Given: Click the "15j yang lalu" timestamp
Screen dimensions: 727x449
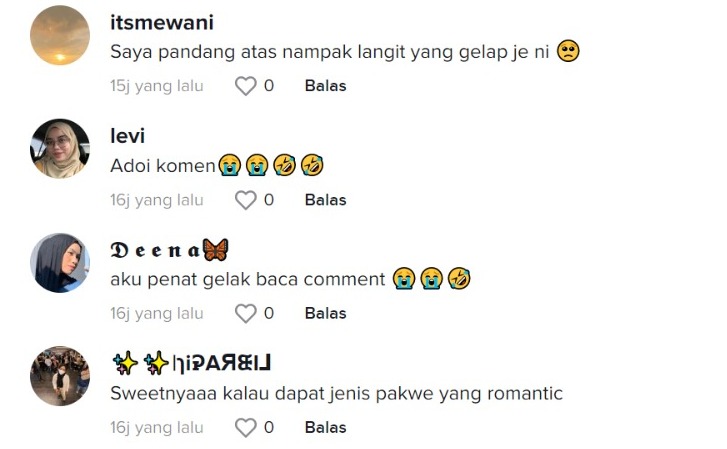Looking at the screenshot, I should tap(156, 87).
